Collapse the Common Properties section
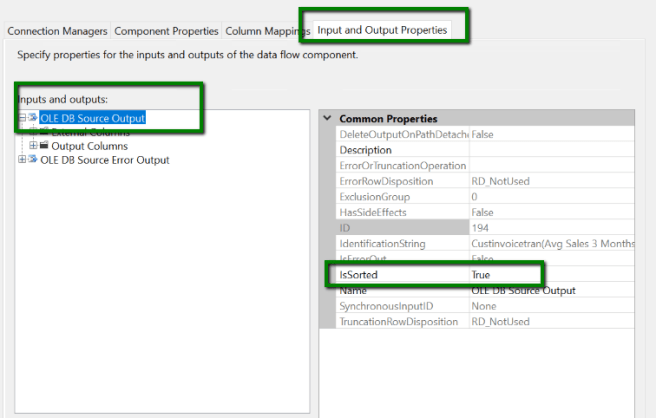 [x=327, y=119]
